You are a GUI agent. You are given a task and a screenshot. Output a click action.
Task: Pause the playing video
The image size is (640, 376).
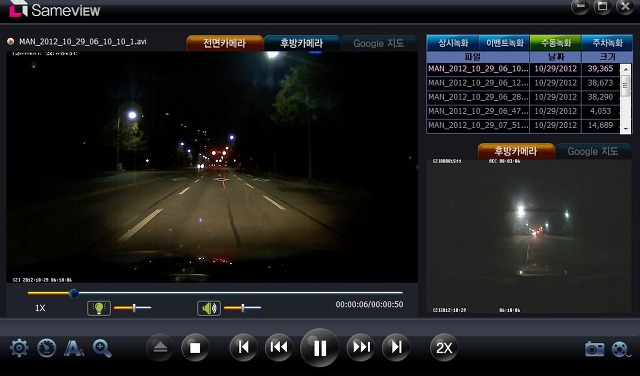(320, 348)
